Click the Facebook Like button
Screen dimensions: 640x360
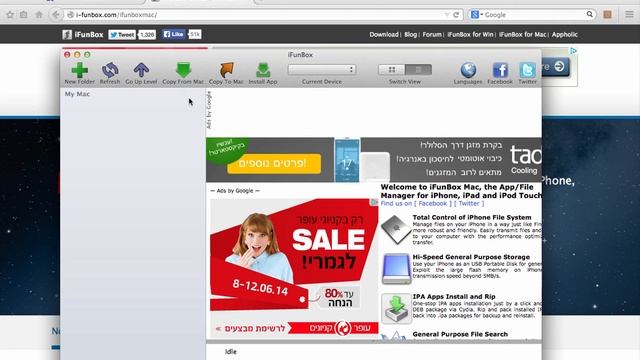click(173, 34)
